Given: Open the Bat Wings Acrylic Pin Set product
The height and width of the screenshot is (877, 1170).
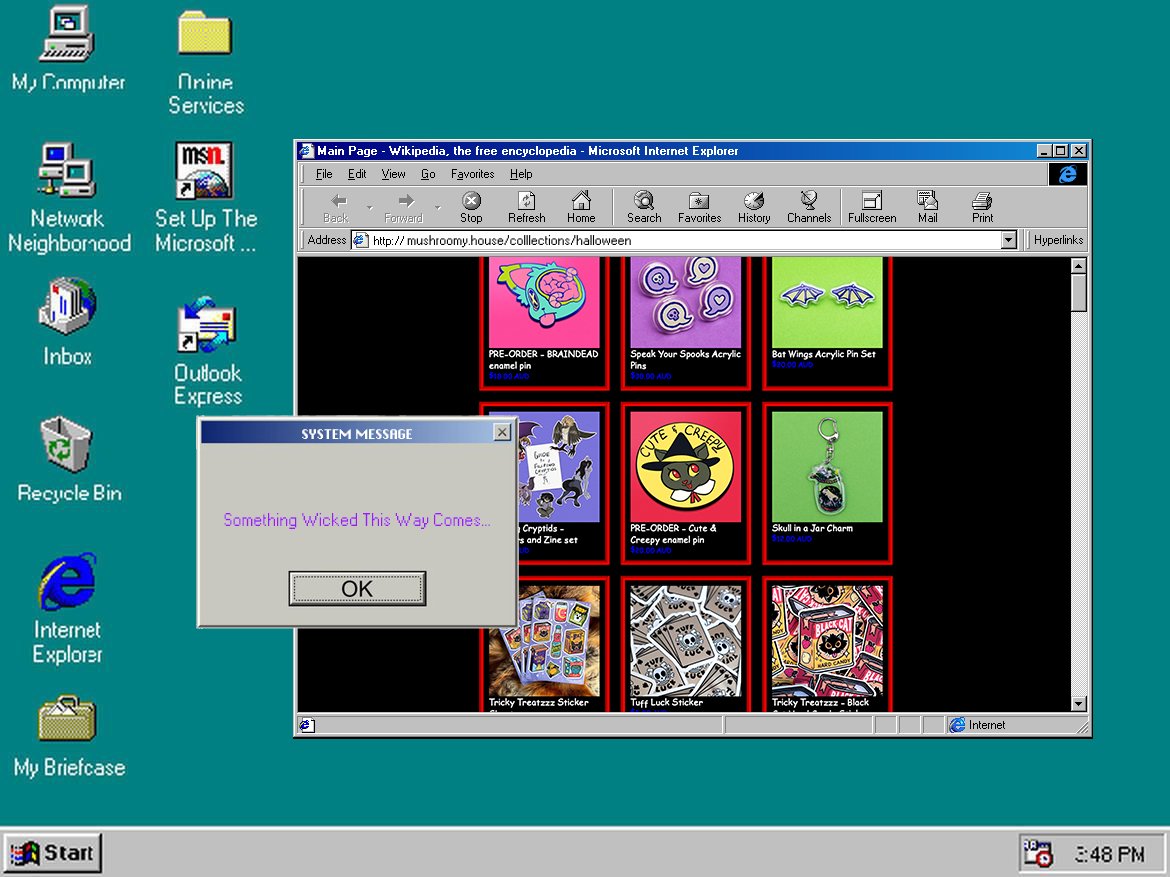Looking at the screenshot, I should 827,321.
